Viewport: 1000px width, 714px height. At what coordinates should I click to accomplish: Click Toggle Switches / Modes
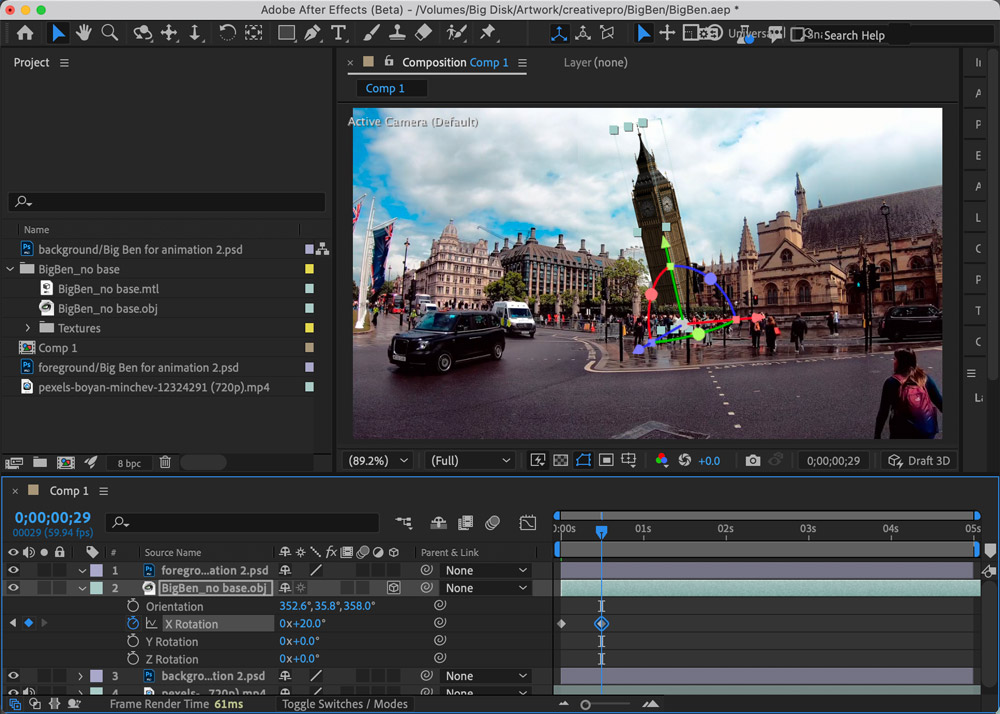pos(345,704)
